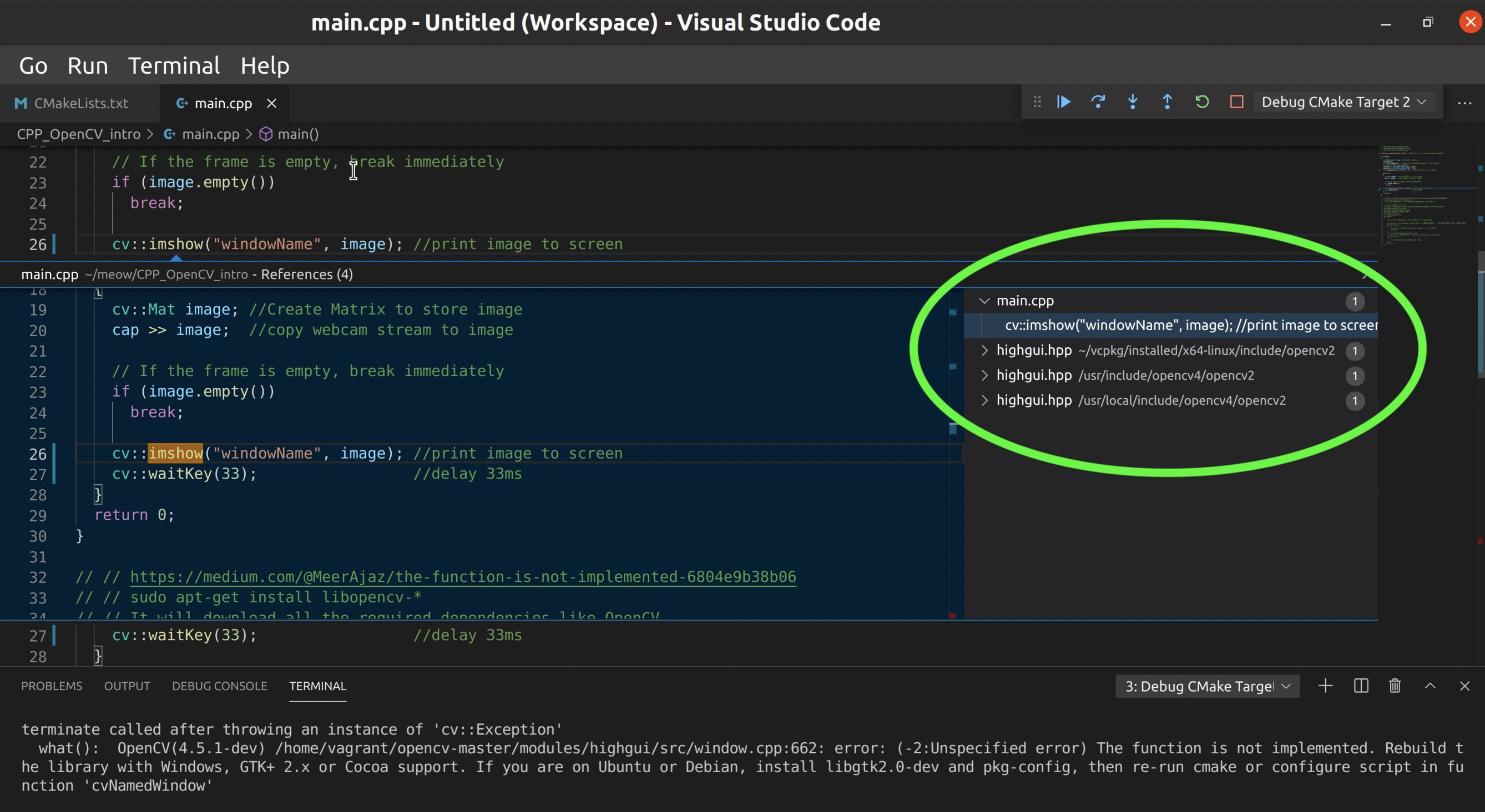Open the Go menu

click(x=33, y=65)
